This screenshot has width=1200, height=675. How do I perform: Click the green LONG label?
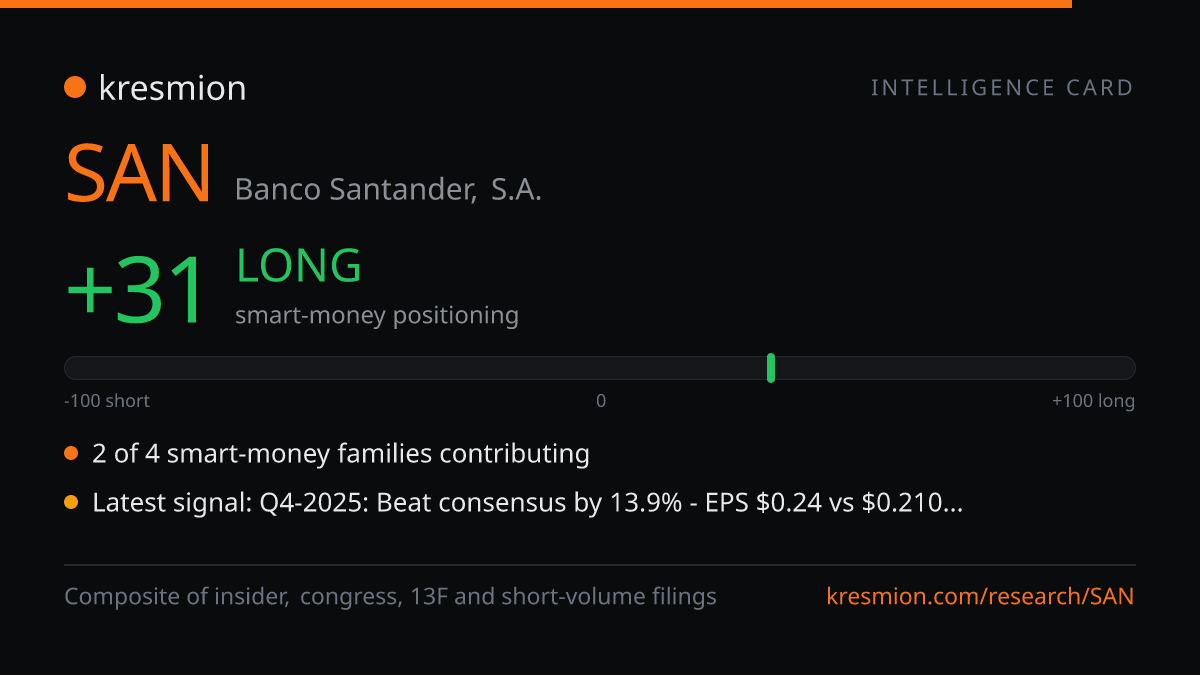(299, 266)
